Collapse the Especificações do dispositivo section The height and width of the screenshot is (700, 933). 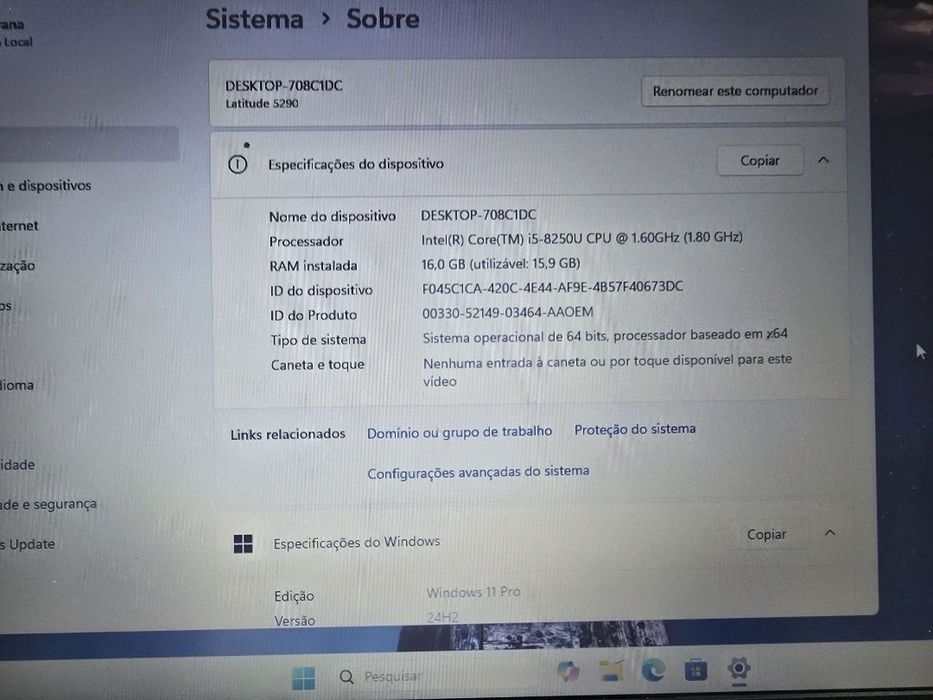click(824, 160)
